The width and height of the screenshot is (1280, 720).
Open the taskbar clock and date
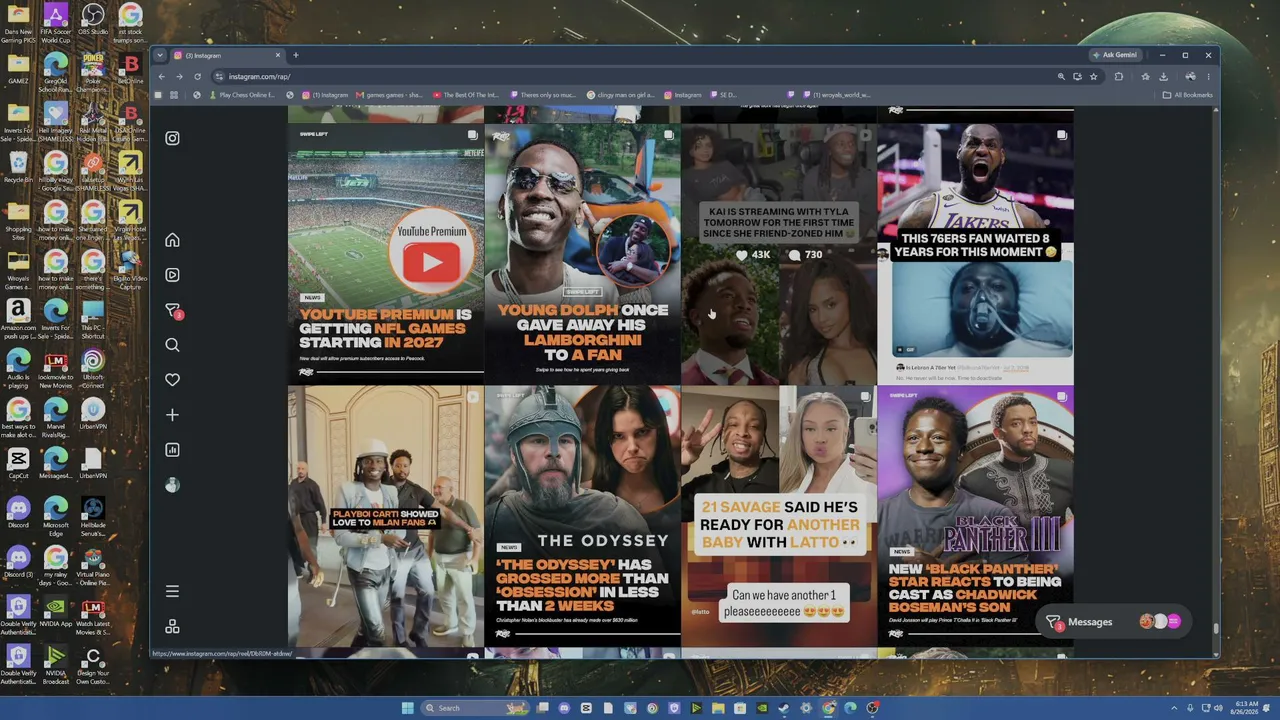tap(1246, 708)
